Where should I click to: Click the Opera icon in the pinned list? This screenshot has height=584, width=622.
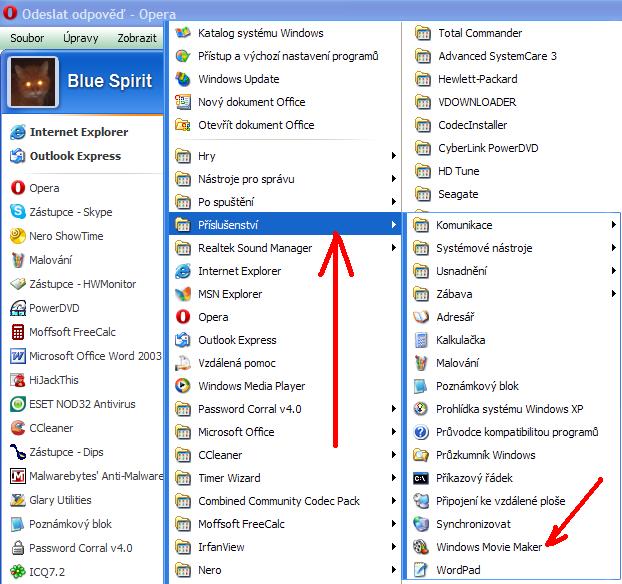(x=18, y=188)
